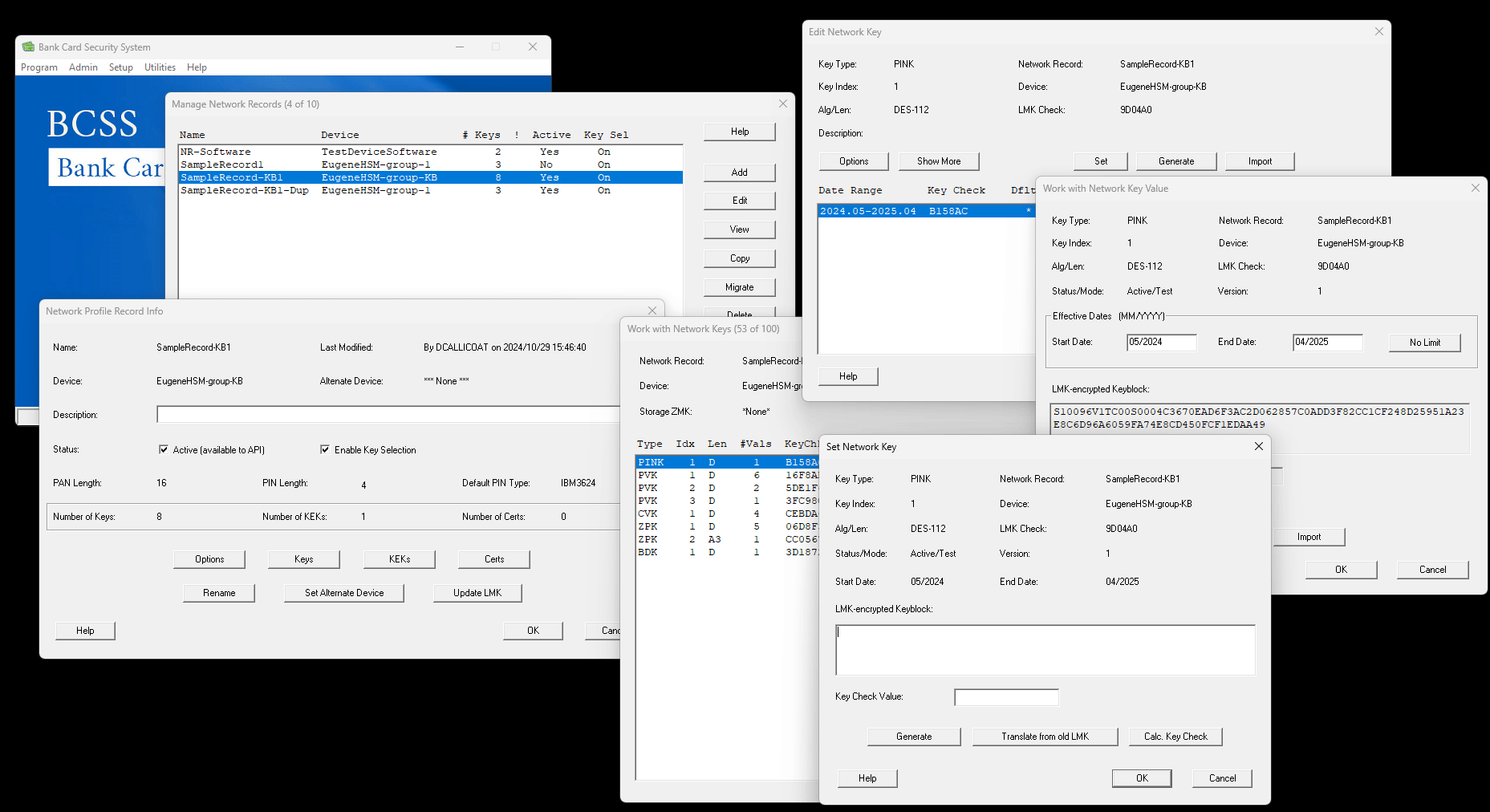Screen dimensions: 1490x812
Task: Click Help in Network Profile Record Info
Action: click(x=85, y=631)
